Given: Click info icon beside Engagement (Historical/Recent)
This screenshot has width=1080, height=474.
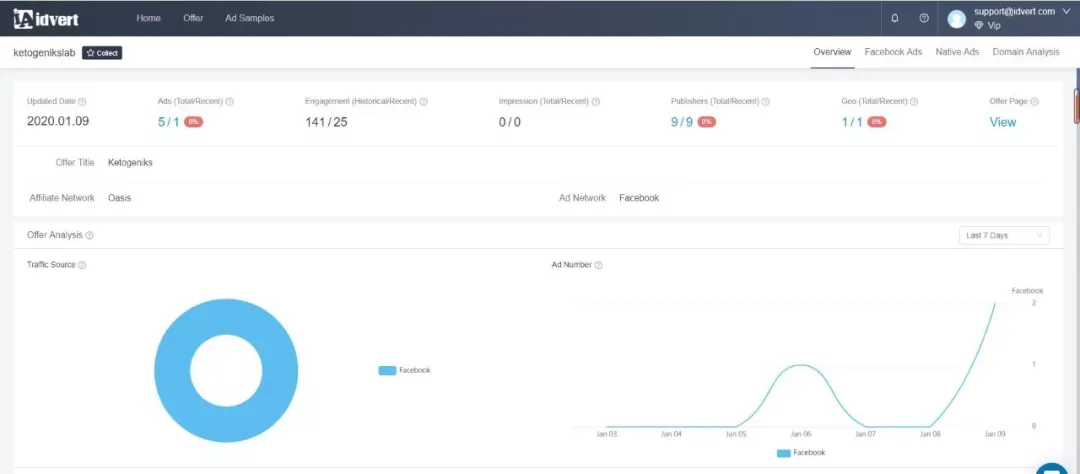Looking at the screenshot, I should click(424, 101).
